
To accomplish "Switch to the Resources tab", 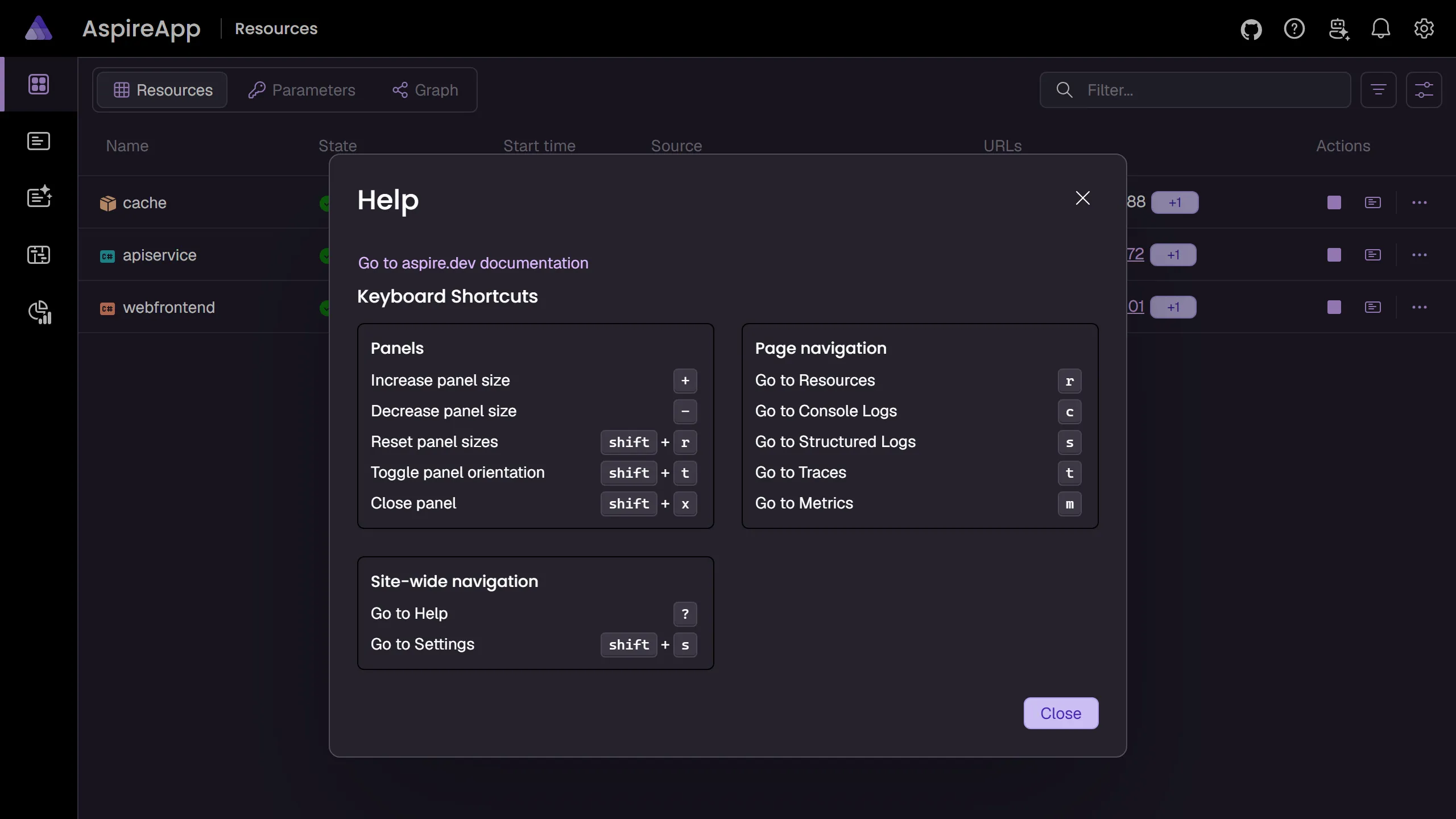I will coord(162,90).
